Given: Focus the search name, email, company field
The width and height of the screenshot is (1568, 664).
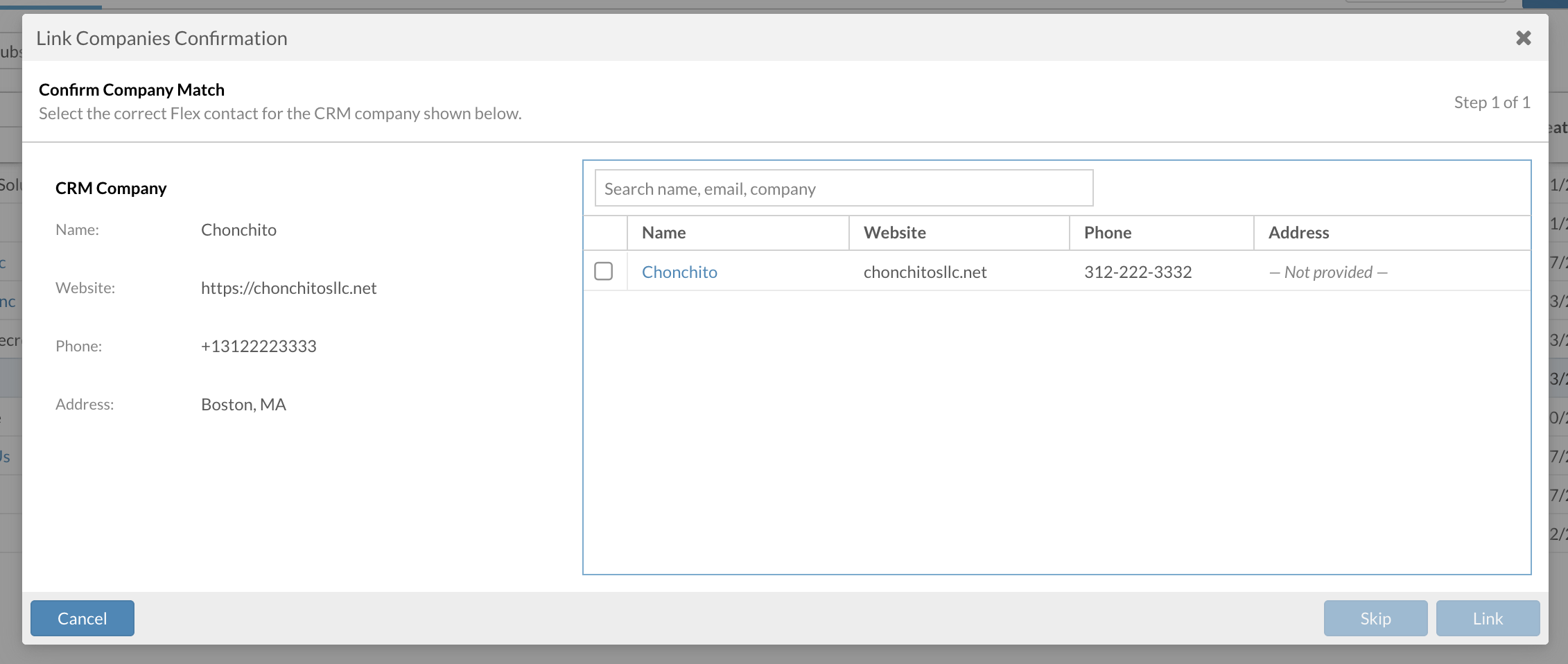Looking at the screenshot, I should 844,189.
